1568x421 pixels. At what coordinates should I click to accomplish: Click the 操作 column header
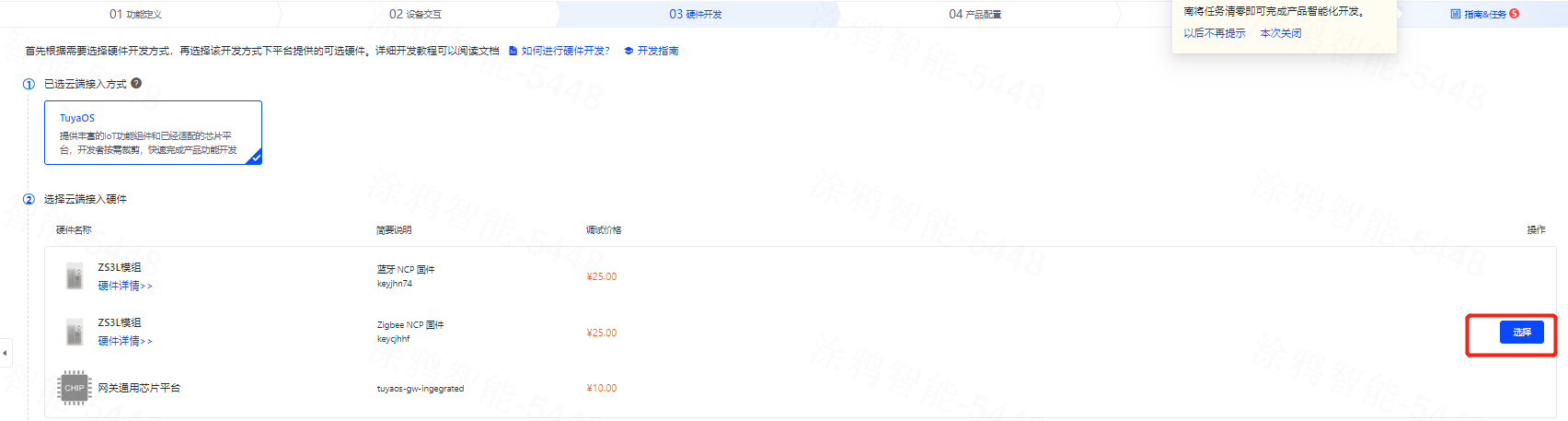click(x=1536, y=229)
